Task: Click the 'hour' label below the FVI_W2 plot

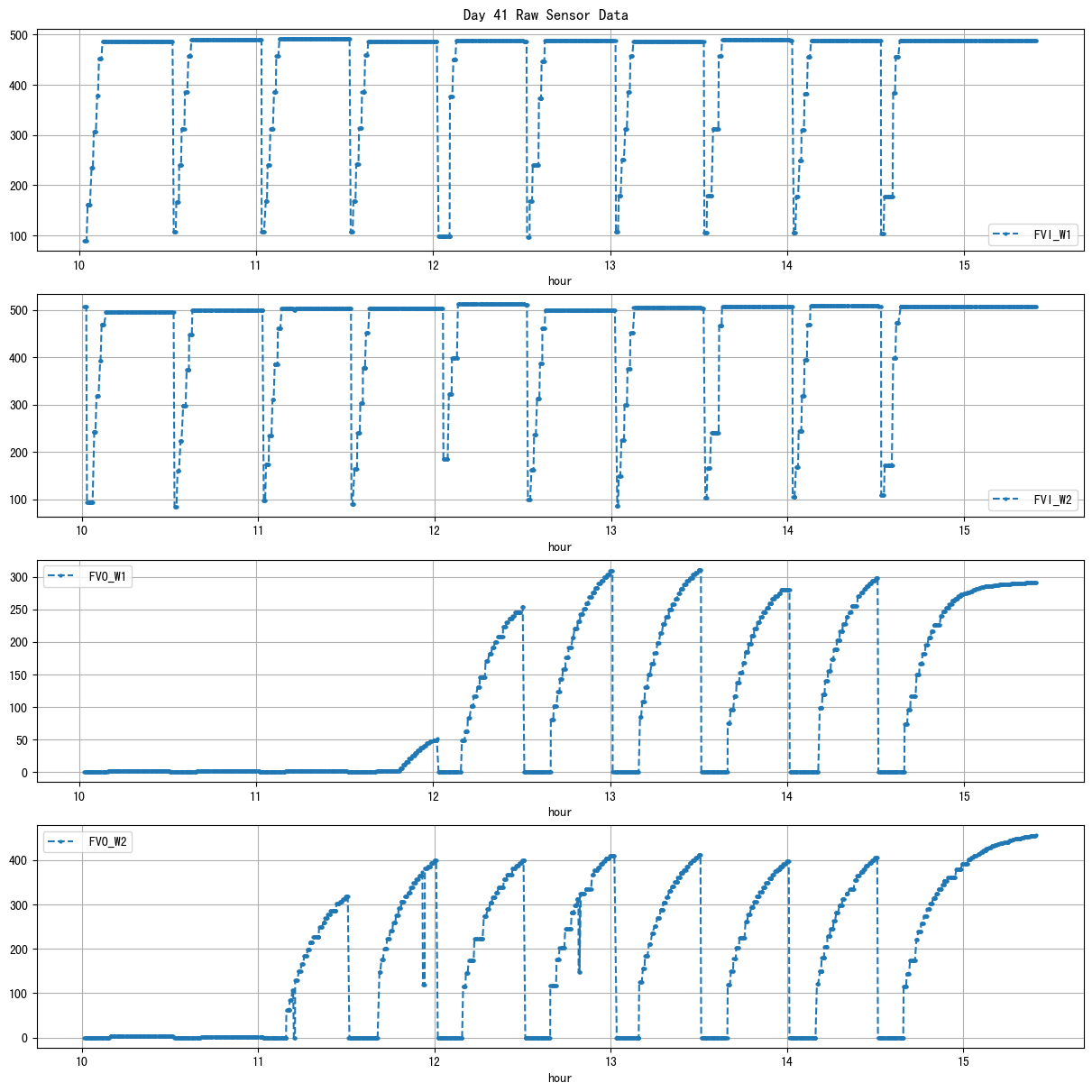Action: tap(559, 546)
